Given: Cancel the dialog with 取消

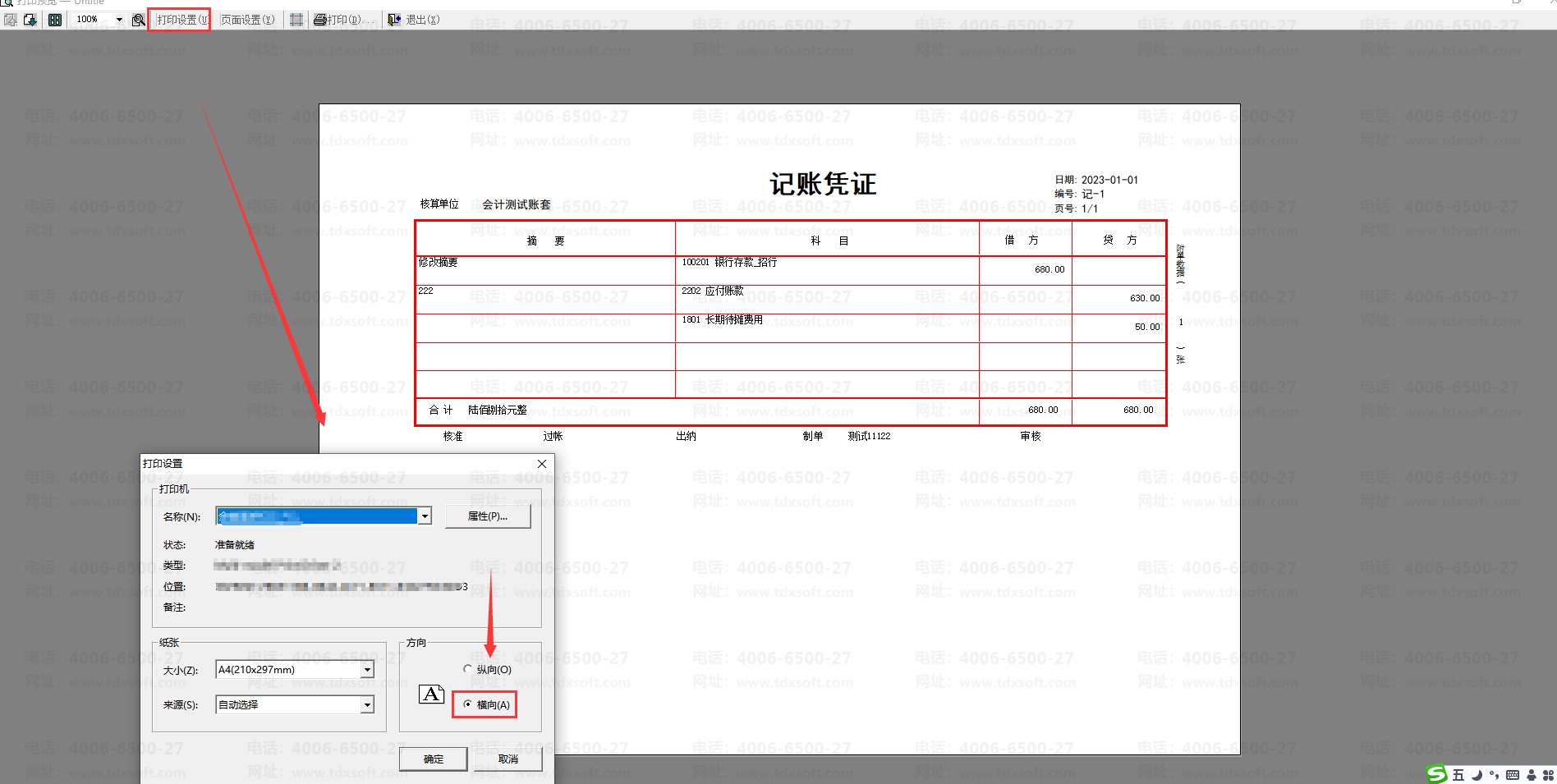Looking at the screenshot, I should coord(508,759).
